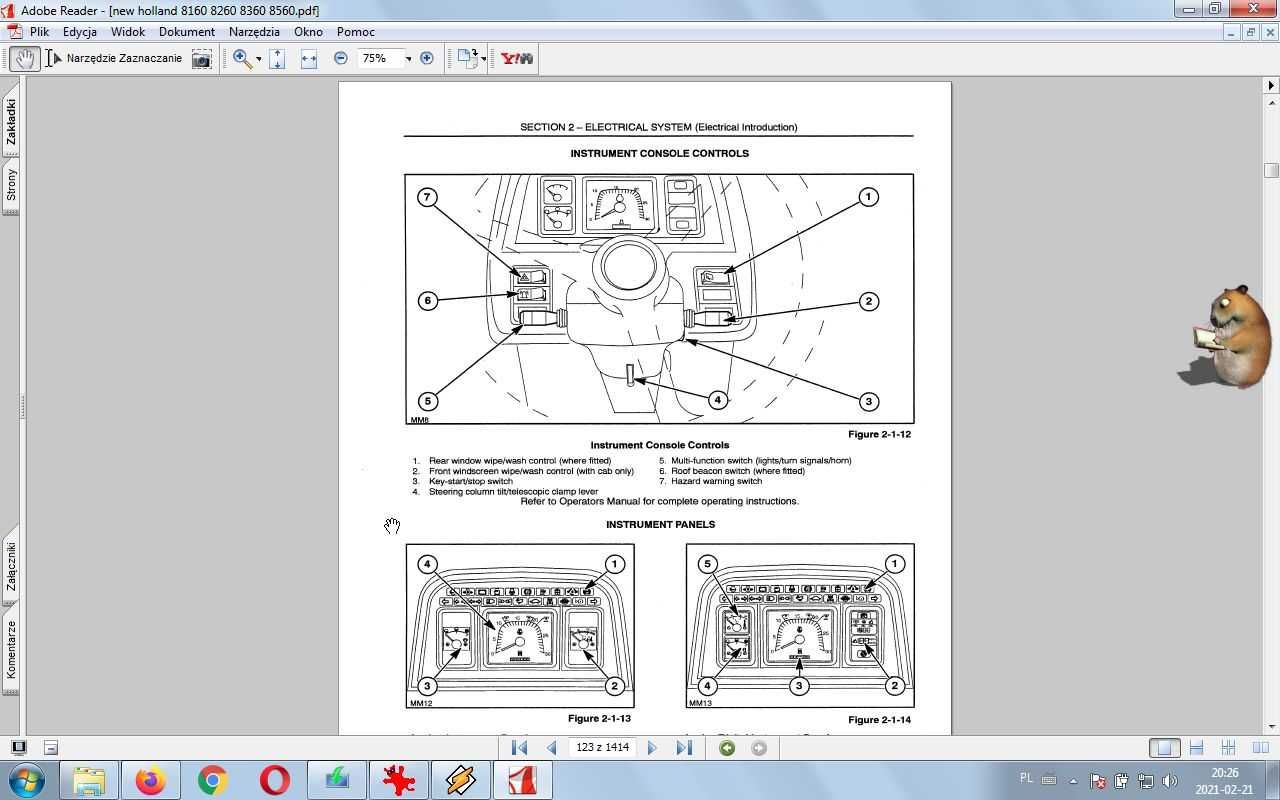Toggle full screen view icon at bottom left
Viewport: 1280px width, 800px height.
tap(18, 747)
